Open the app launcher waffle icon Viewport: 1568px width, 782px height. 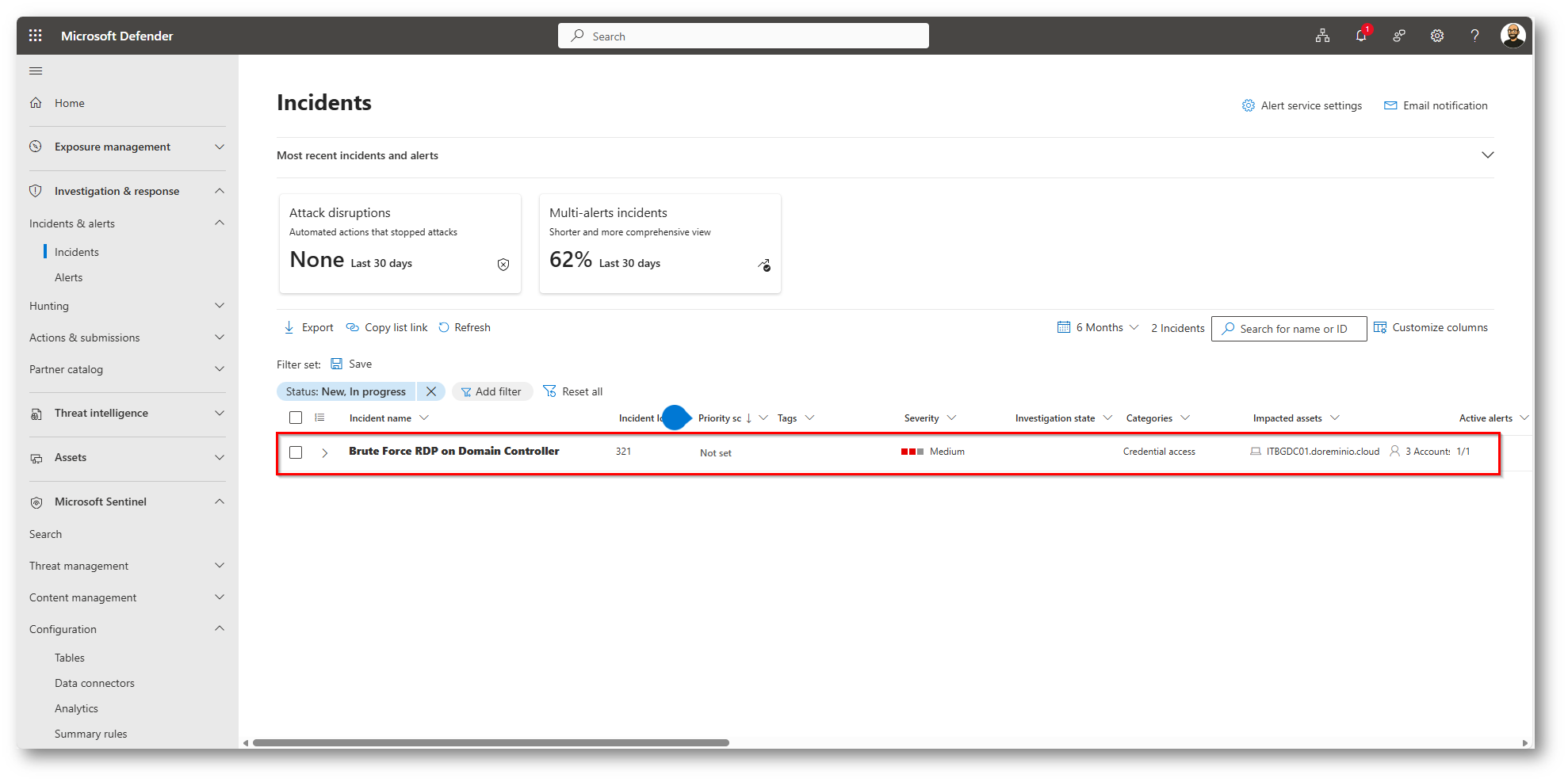pyautogui.click(x=36, y=36)
